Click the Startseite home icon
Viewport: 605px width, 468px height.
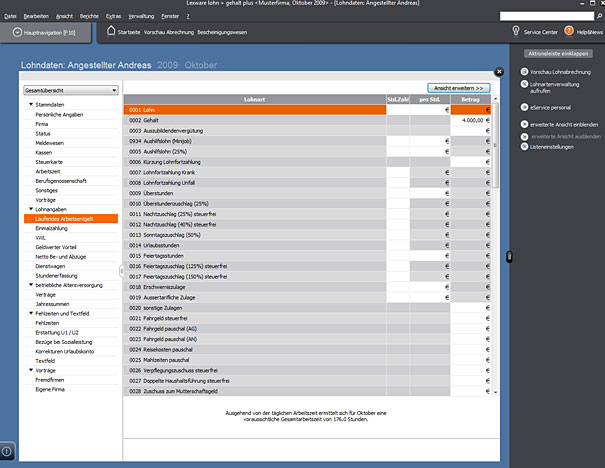click(110, 32)
